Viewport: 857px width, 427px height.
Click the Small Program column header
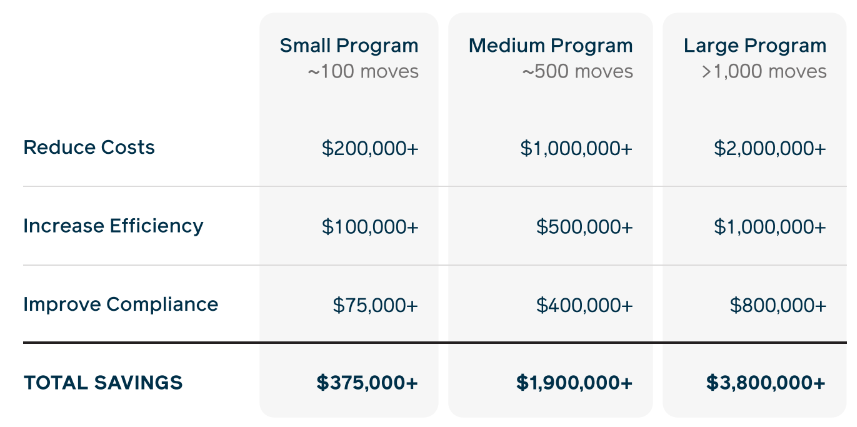[348, 46]
